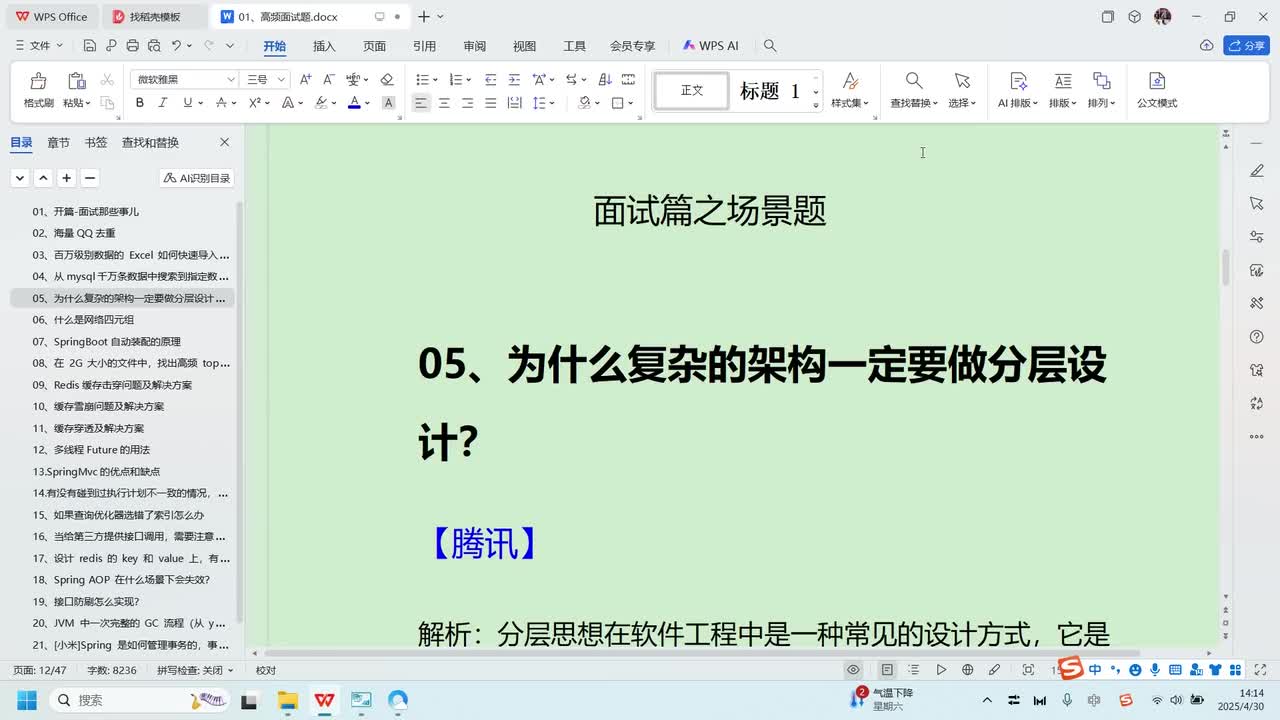Screen dimensions: 1280x720
Task: Open the Outline view icon in status bar
Action: [x=913, y=670]
